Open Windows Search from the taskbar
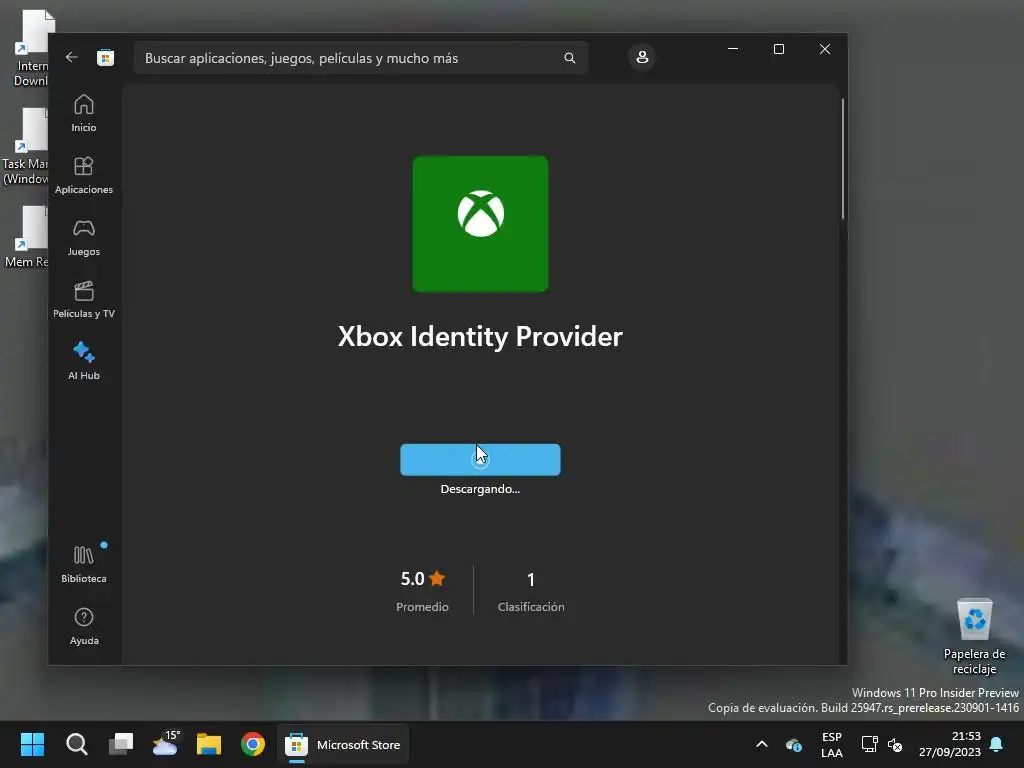The width and height of the screenshot is (1024, 768). click(76, 744)
